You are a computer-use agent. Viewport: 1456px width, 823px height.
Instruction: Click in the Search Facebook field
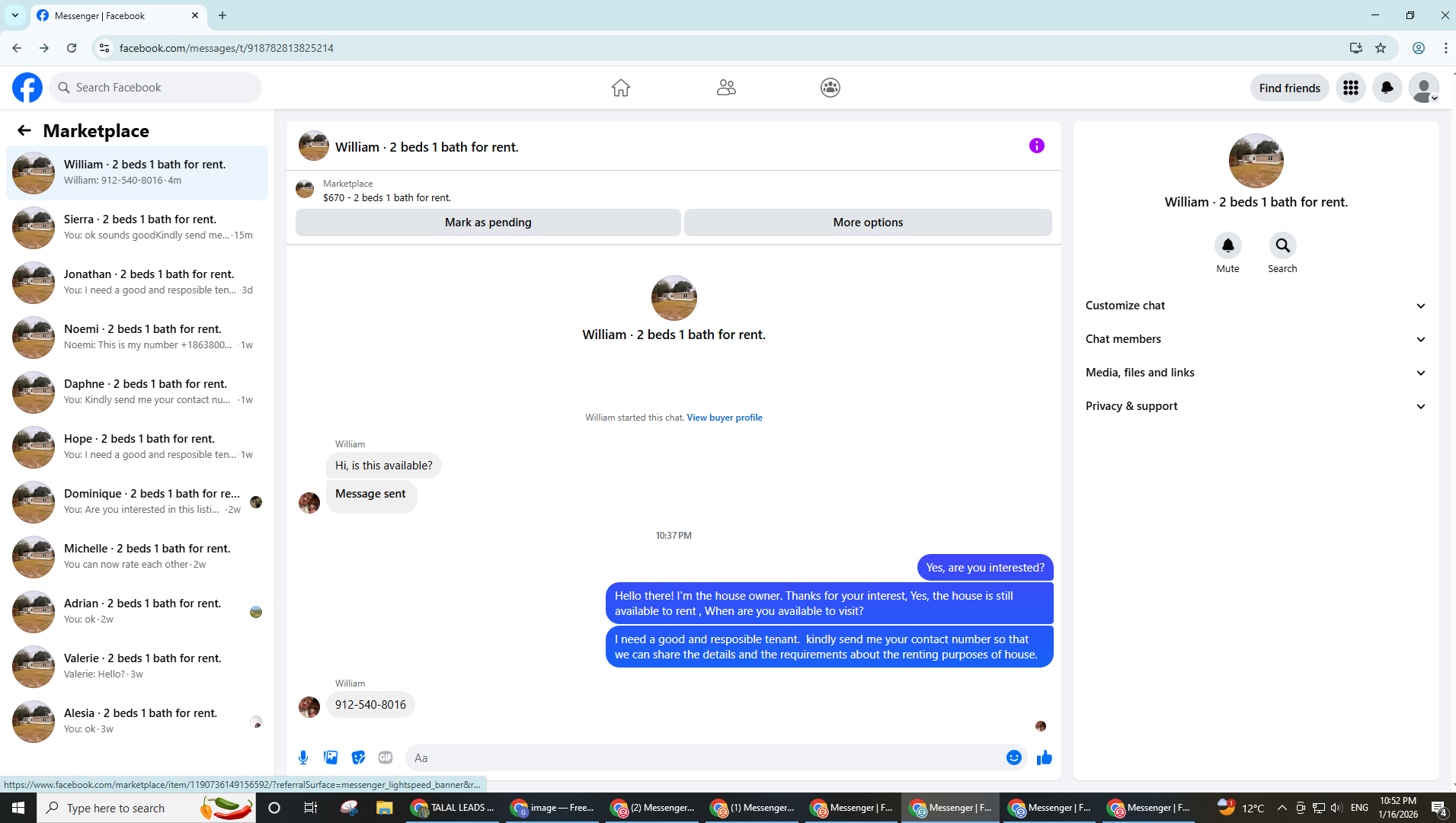155,88
